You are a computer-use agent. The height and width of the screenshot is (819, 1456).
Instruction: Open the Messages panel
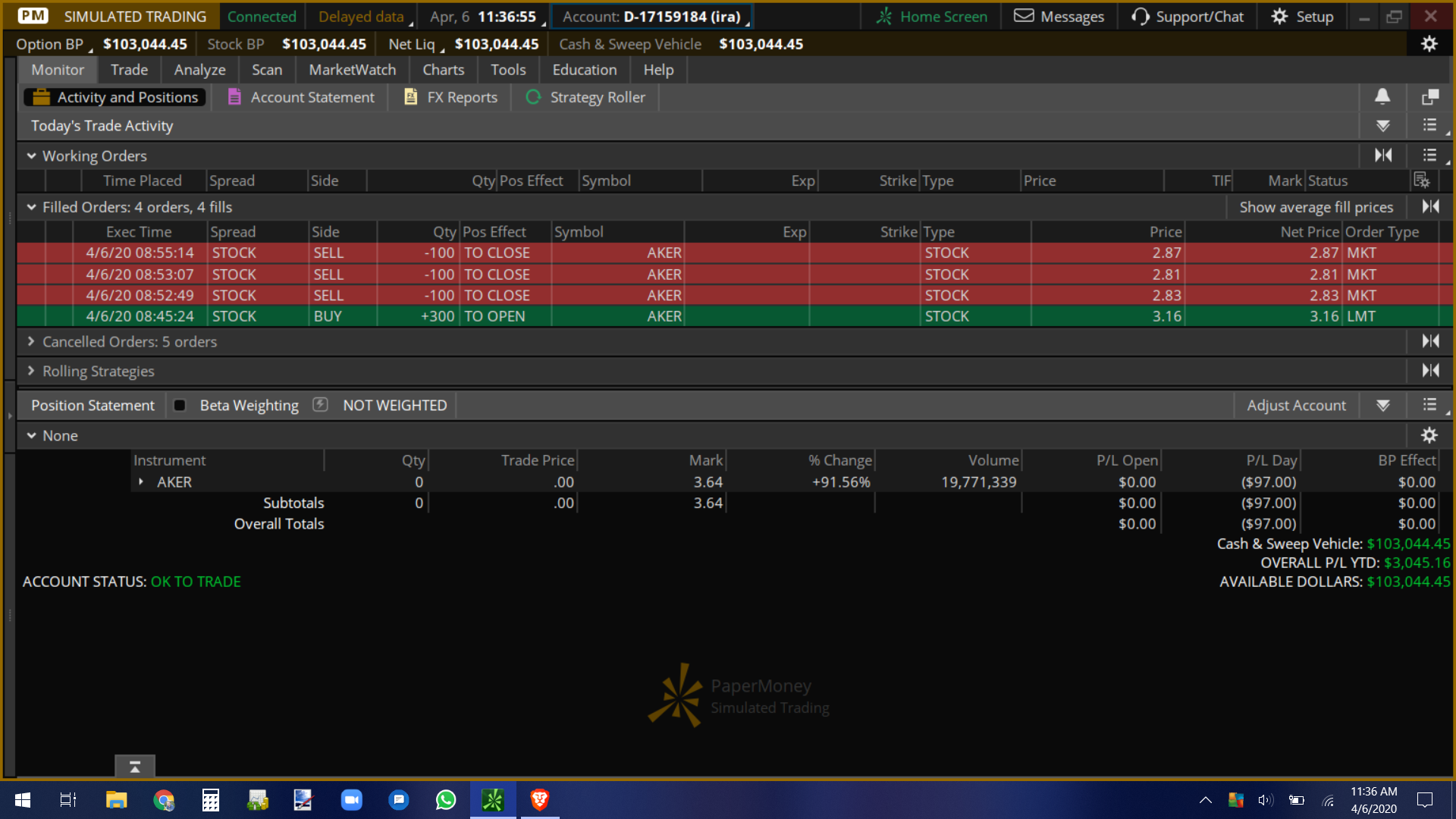click(1058, 16)
